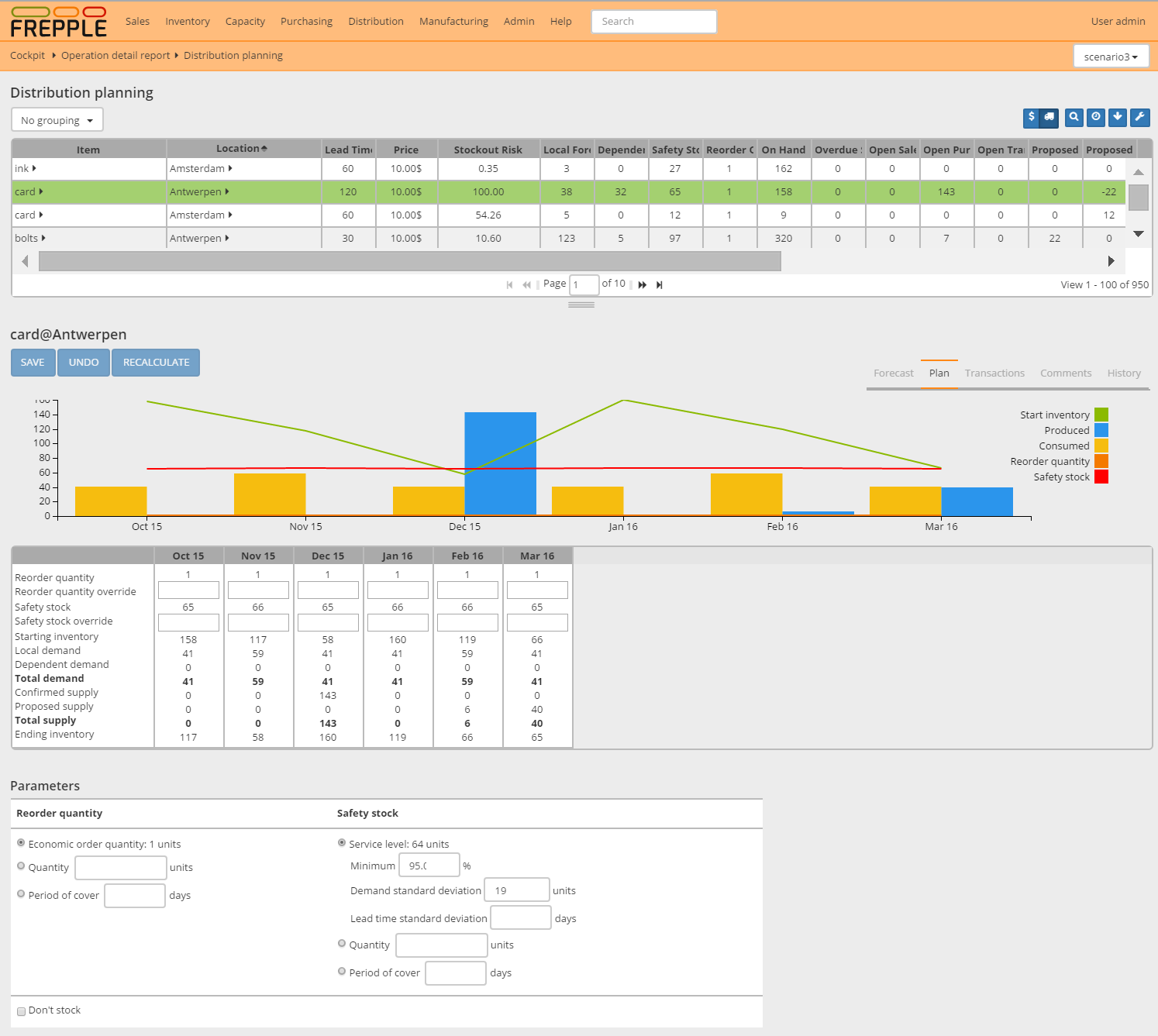Viewport: 1158px width, 1036px height.
Task: Click the RECALCULATE button
Action: [x=156, y=363]
